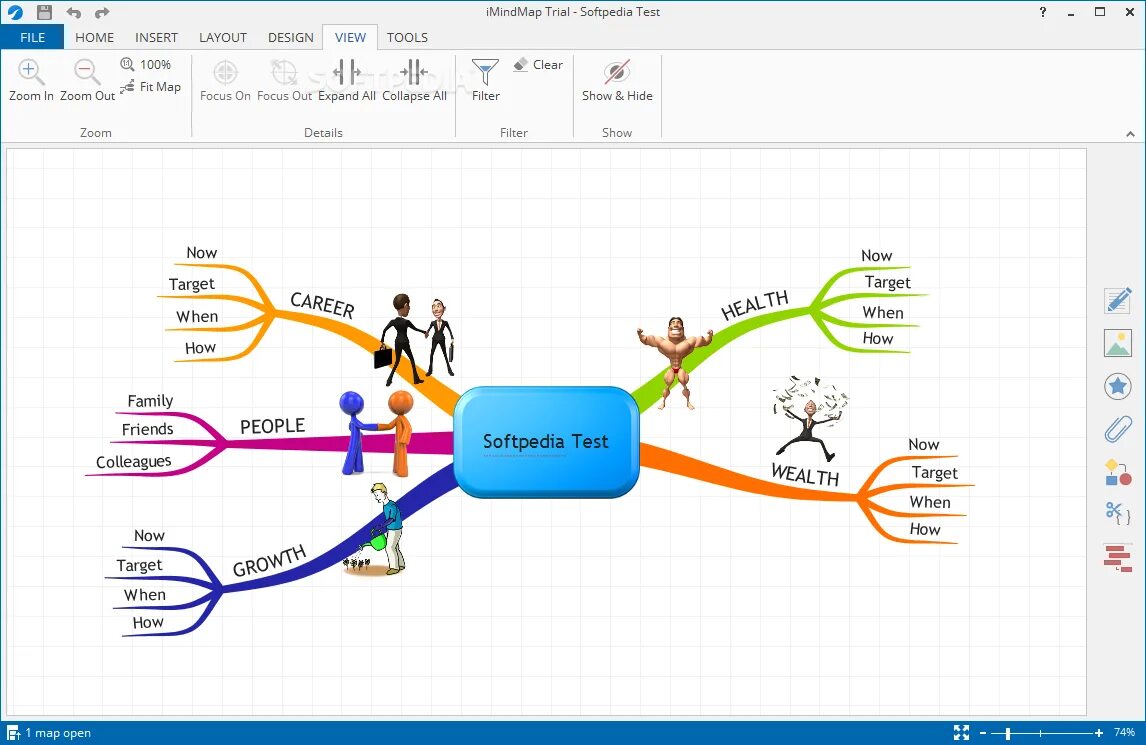
Task: Select Now under HEALTH
Action: [876, 256]
